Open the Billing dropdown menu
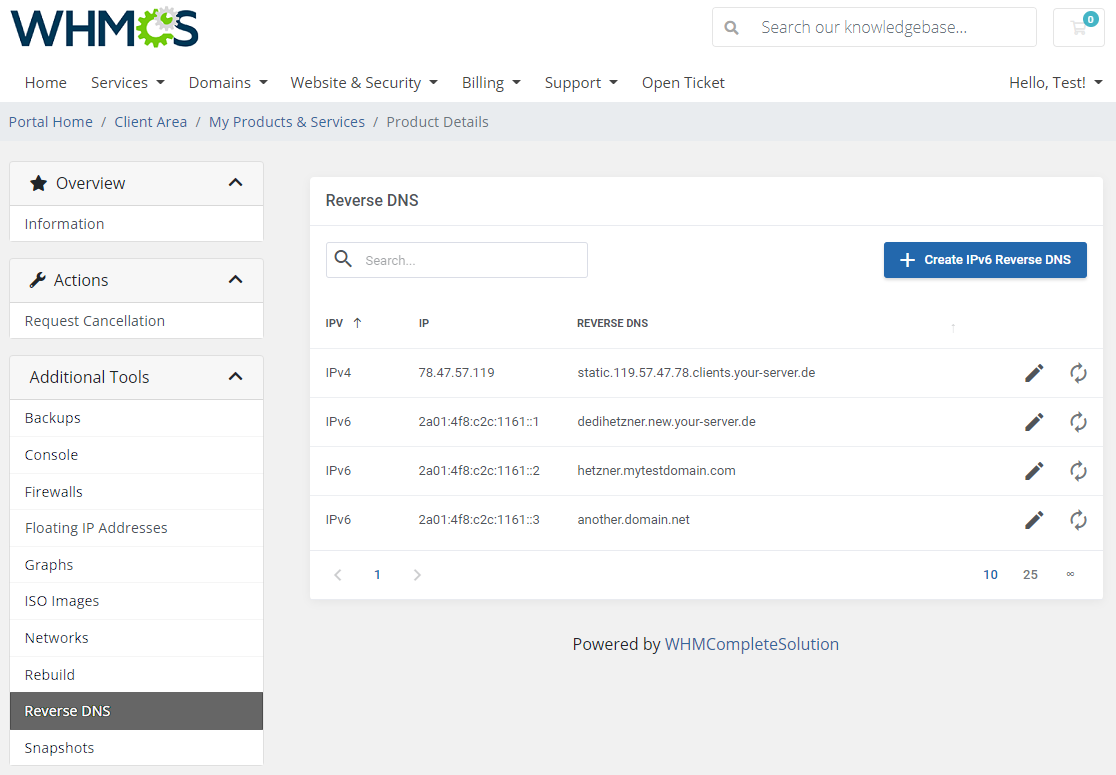1116x775 pixels. (x=491, y=83)
